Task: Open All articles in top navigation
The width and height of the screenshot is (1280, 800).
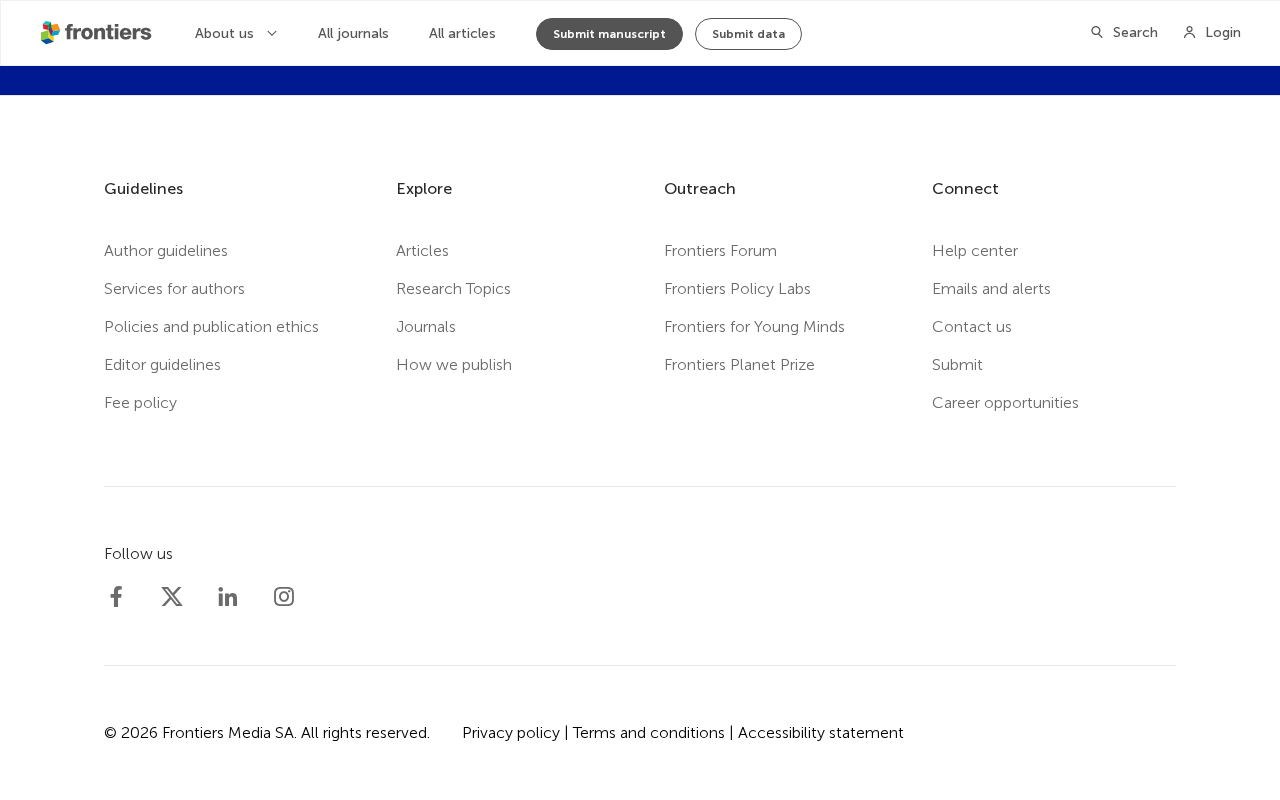Action: click(462, 33)
